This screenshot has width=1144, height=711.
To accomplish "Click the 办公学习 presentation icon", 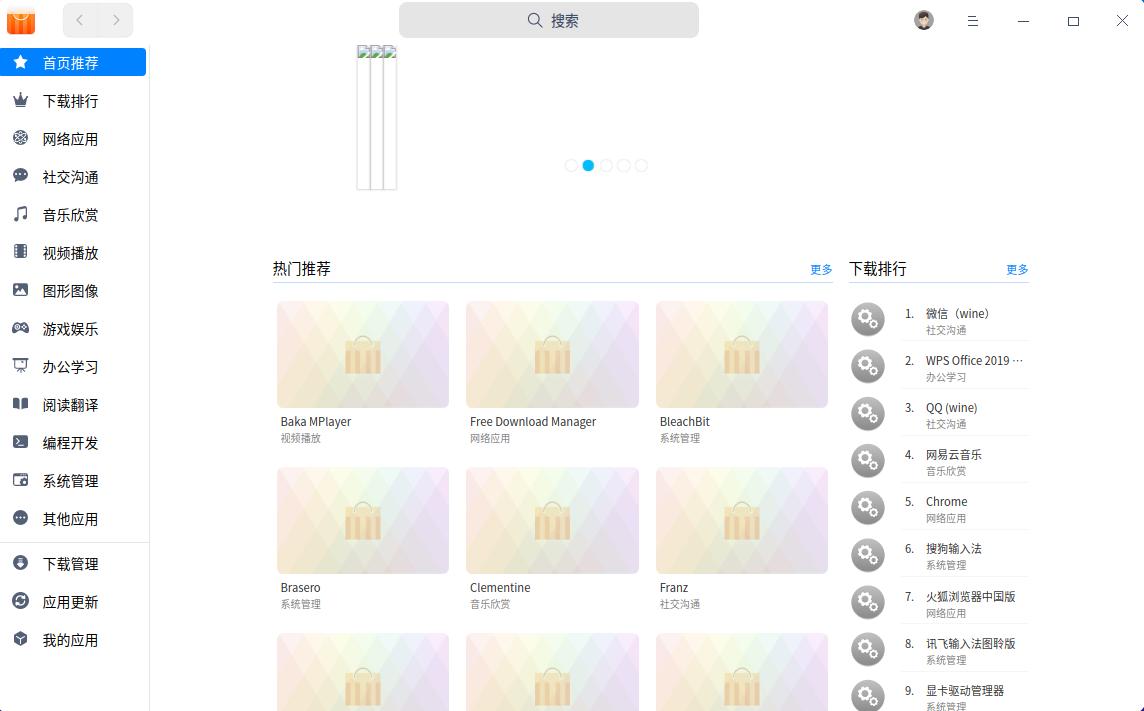I will (20, 365).
